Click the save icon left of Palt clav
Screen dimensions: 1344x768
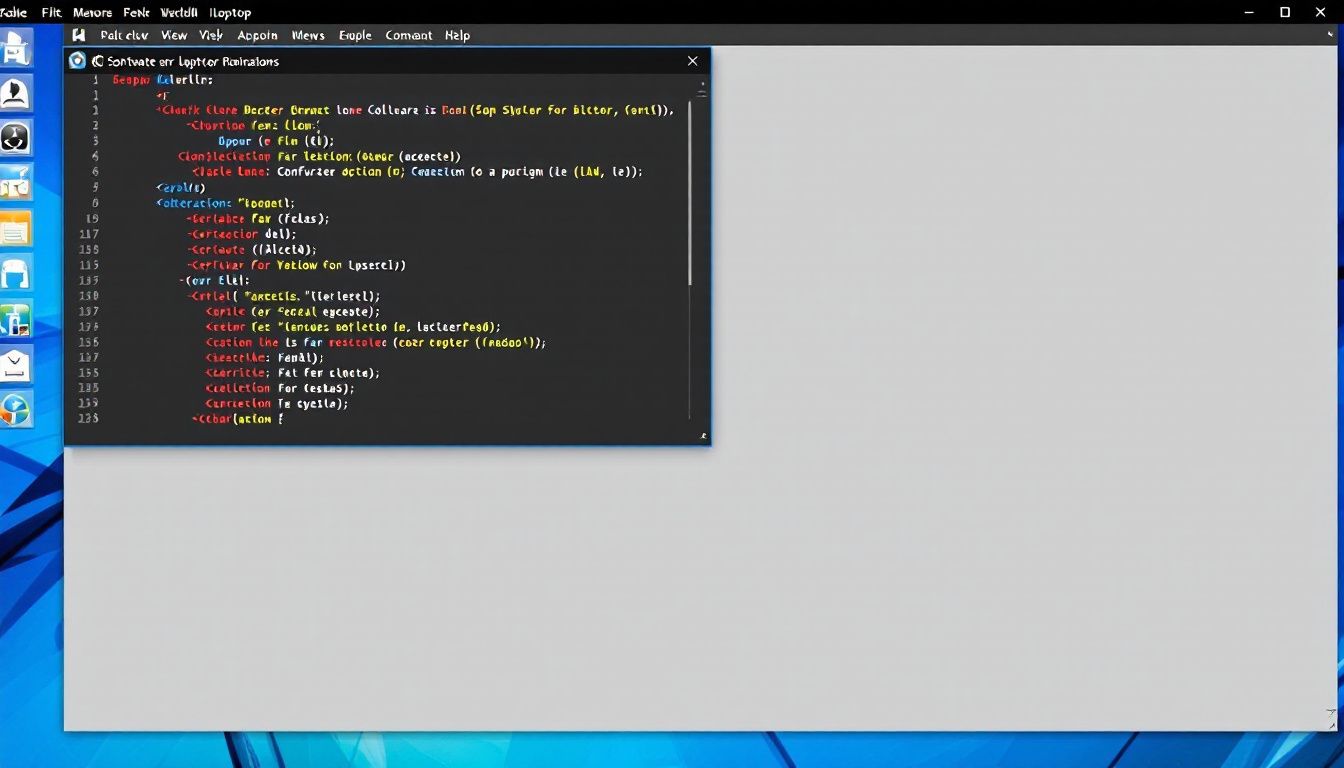click(x=79, y=35)
